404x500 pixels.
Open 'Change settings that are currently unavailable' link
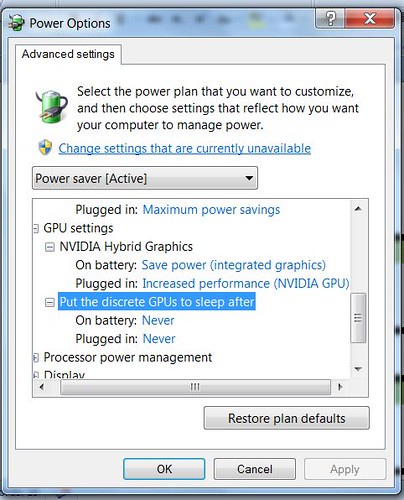[x=185, y=148]
